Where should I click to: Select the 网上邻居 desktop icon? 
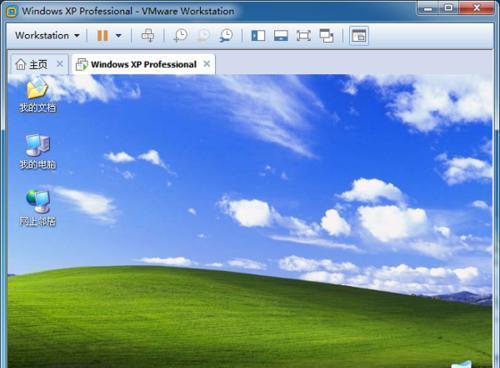pos(37,208)
